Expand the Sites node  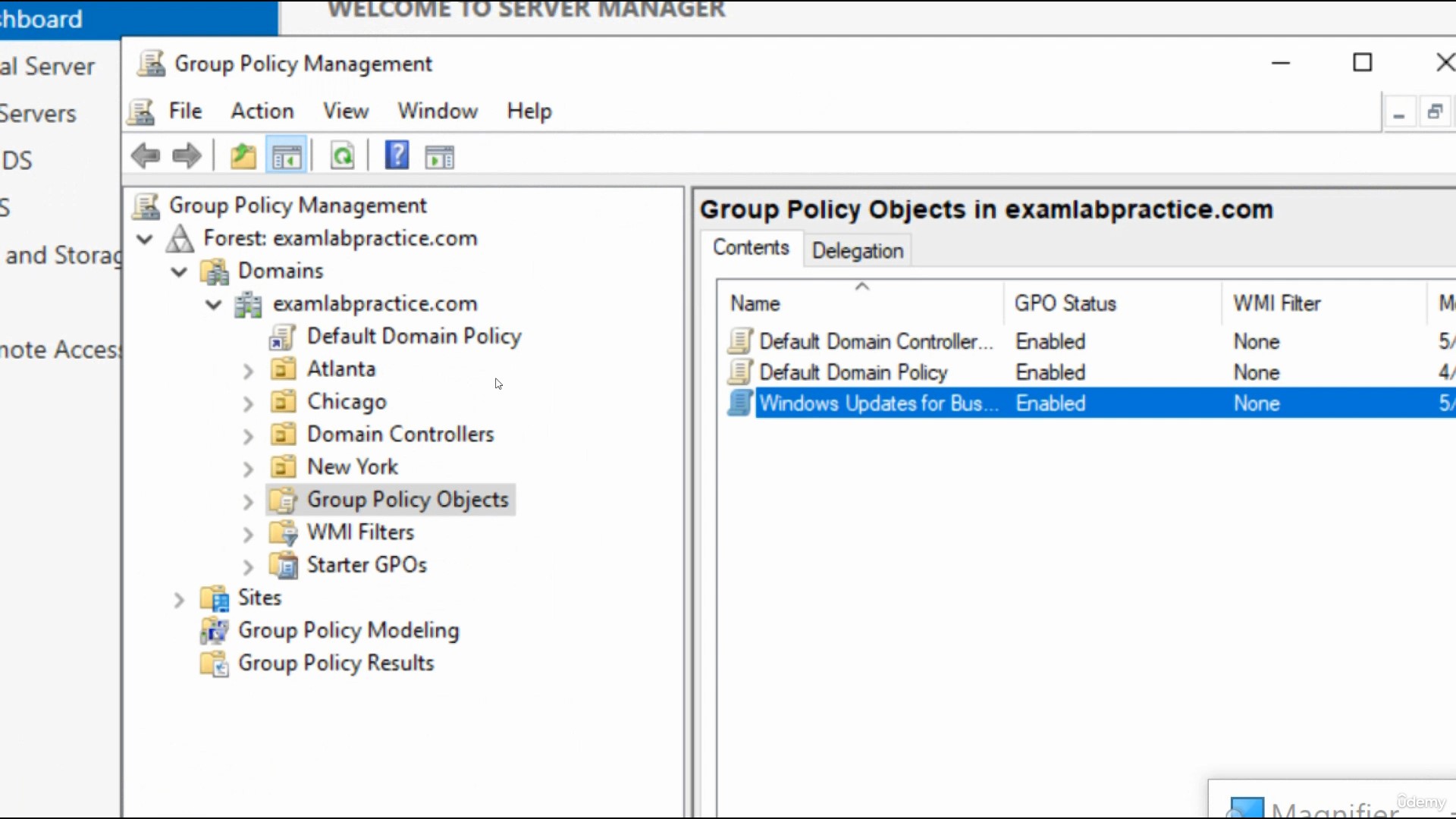tap(179, 600)
